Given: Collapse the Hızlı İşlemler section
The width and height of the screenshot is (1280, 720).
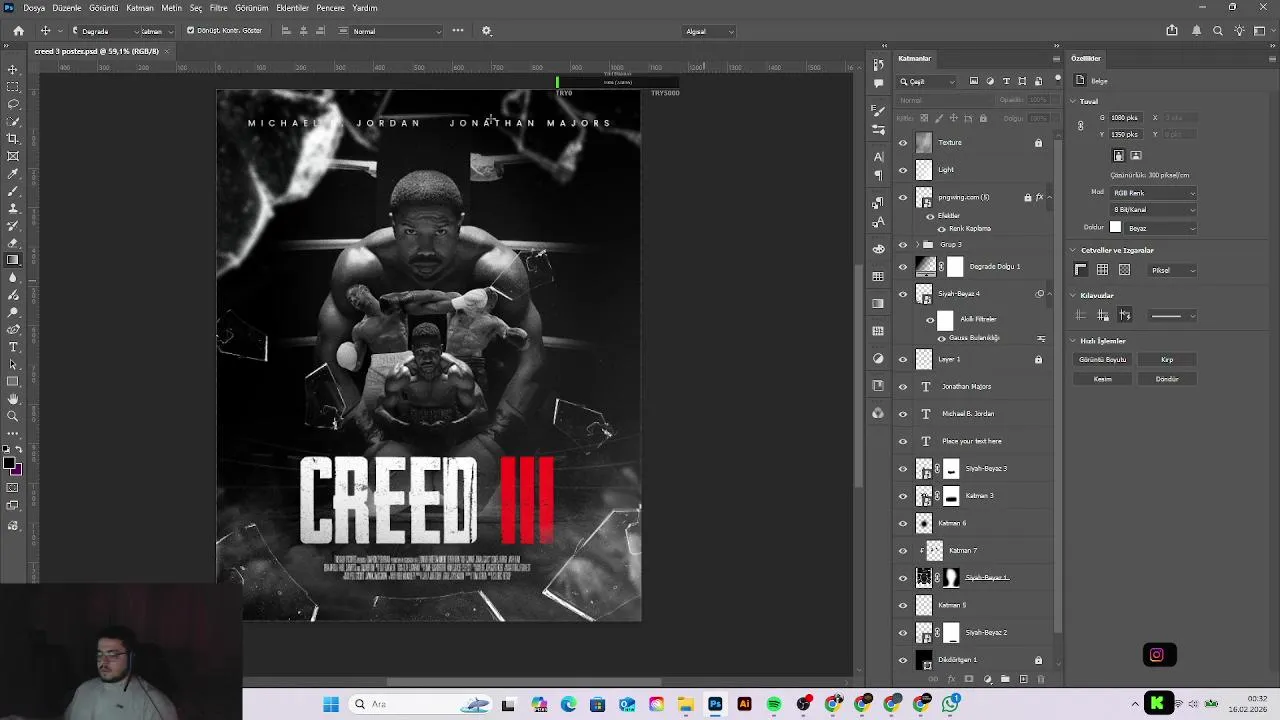Looking at the screenshot, I should click(1073, 341).
